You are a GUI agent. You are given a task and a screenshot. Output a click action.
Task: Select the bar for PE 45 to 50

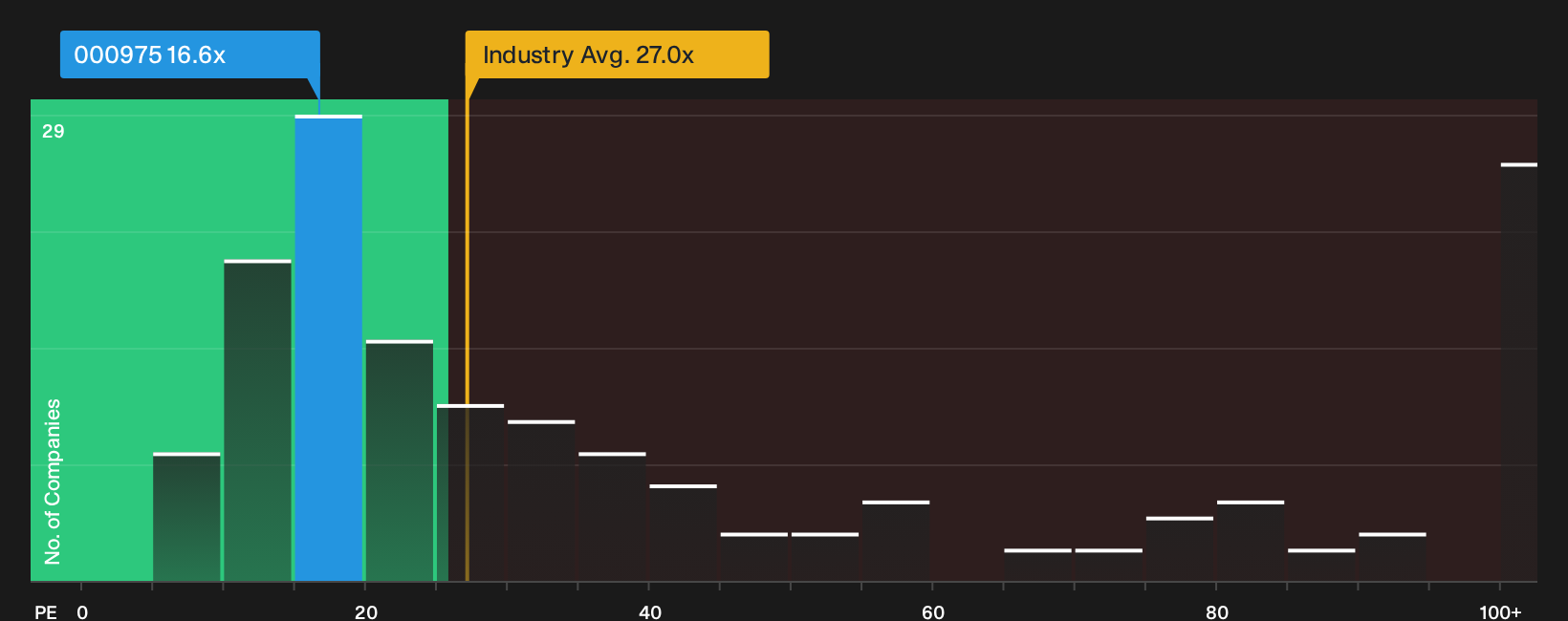click(754, 557)
